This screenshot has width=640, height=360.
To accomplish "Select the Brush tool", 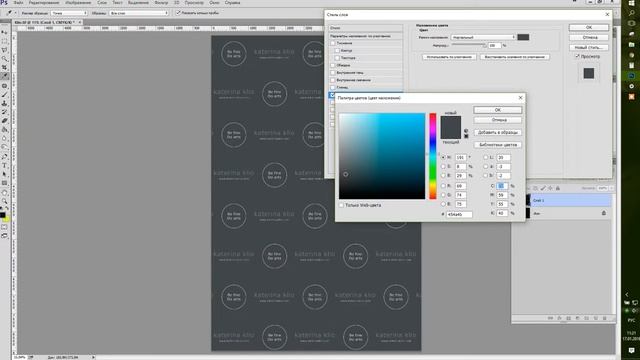I will coord(4,95).
